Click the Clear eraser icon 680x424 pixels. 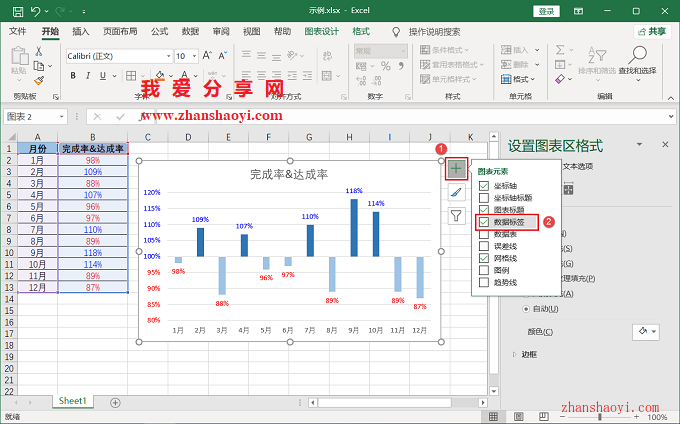[x=560, y=79]
